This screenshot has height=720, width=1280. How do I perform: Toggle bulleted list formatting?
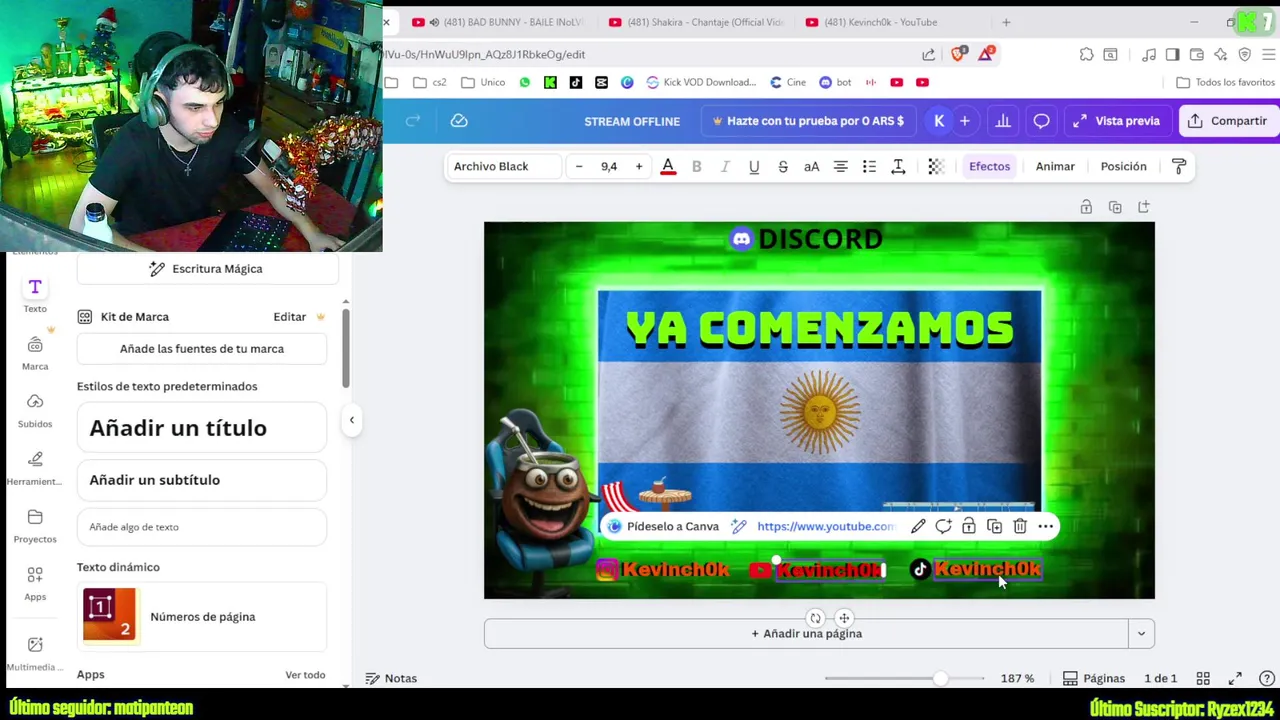[x=869, y=167]
